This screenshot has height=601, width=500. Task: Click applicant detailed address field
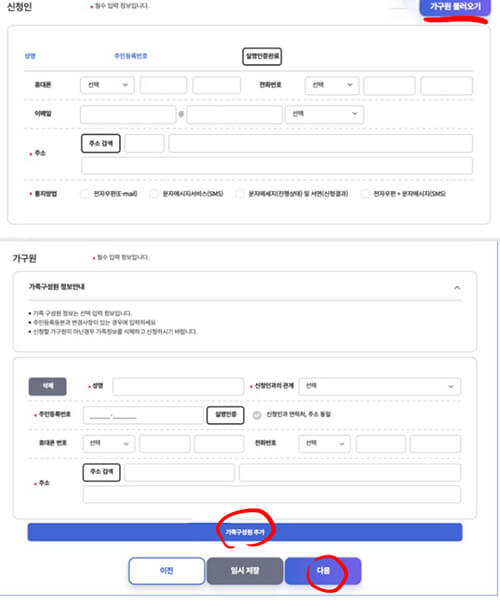(277, 166)
